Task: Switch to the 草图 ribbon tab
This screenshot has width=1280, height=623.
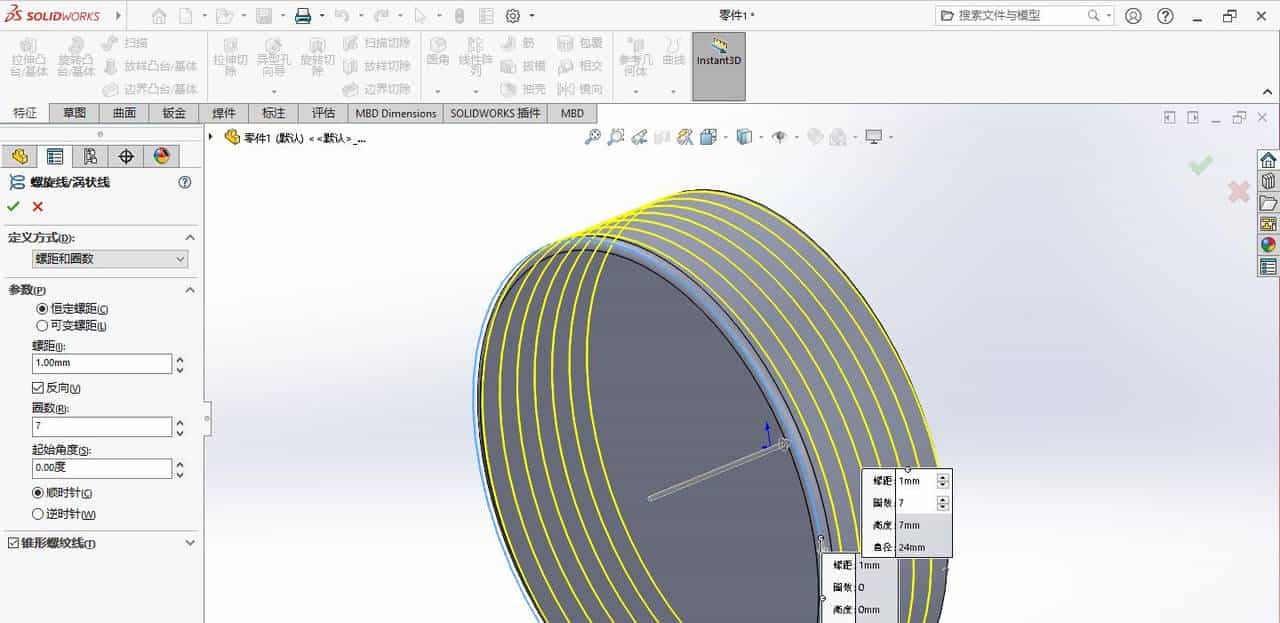Action: pyautogui.click(x=73, y=113)
